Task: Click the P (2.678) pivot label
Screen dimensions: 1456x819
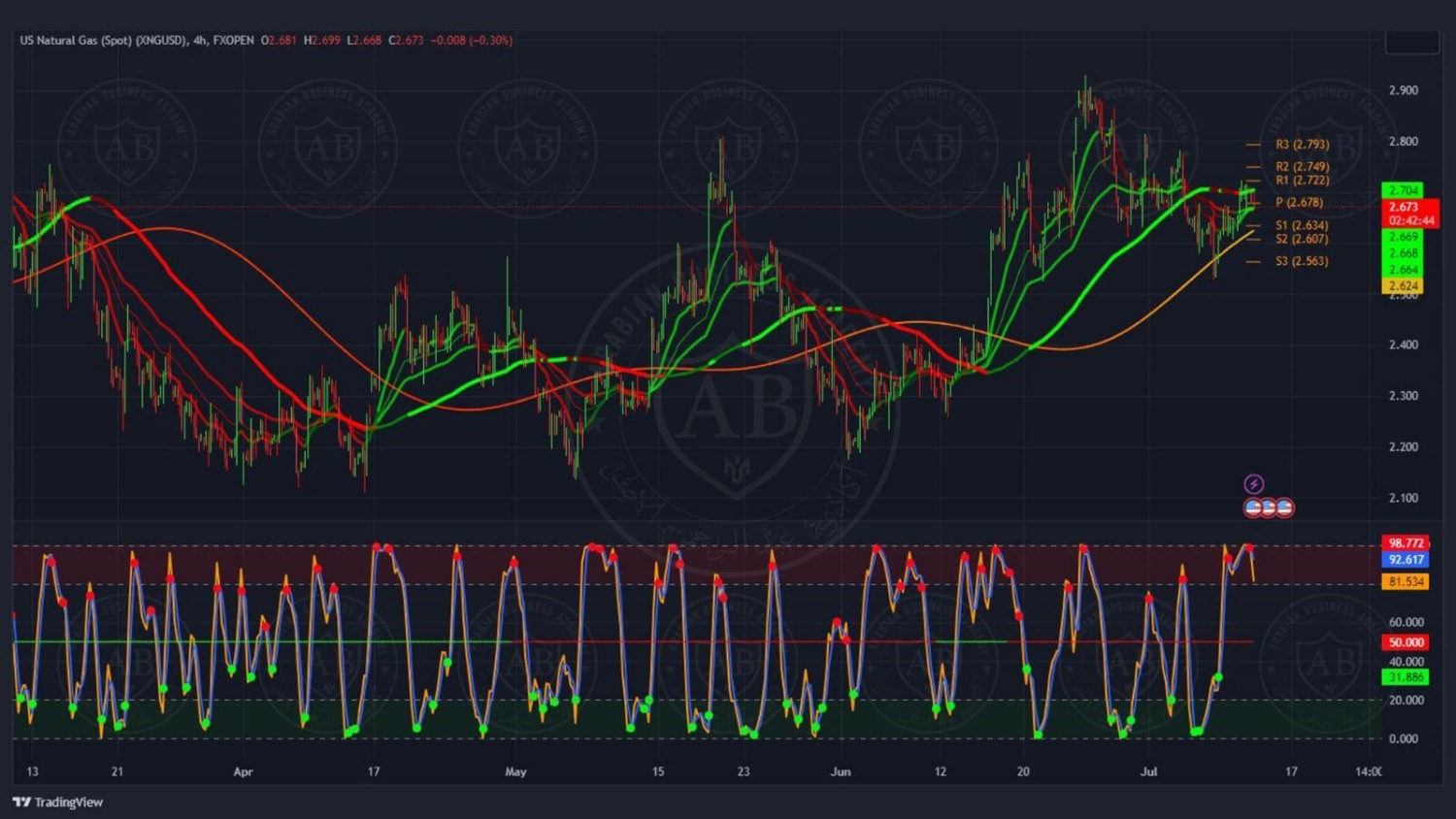Action: (x=1300, y=203)
